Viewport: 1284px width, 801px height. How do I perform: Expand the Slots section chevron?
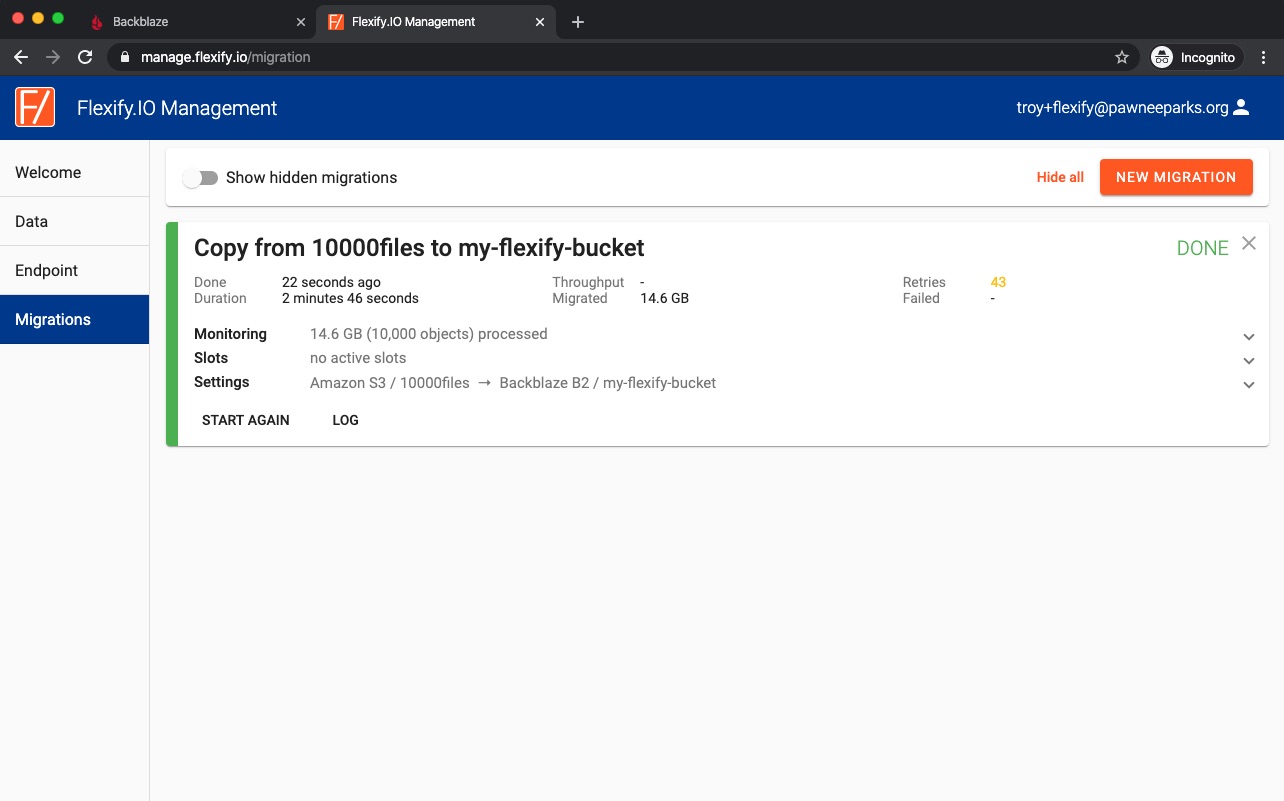pyautogui.click(x=1249, y=361)
